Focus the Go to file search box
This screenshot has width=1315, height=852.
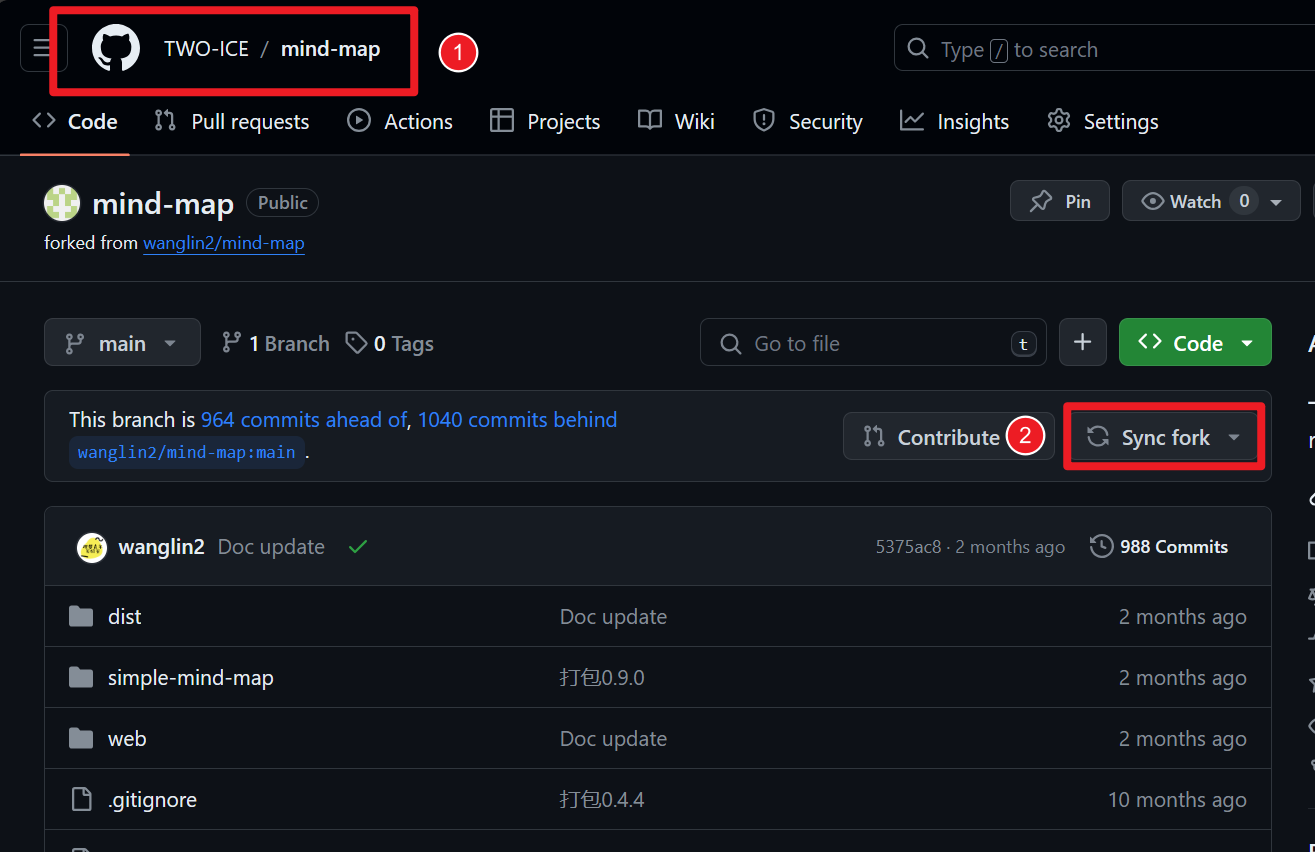tap(873, 343)
